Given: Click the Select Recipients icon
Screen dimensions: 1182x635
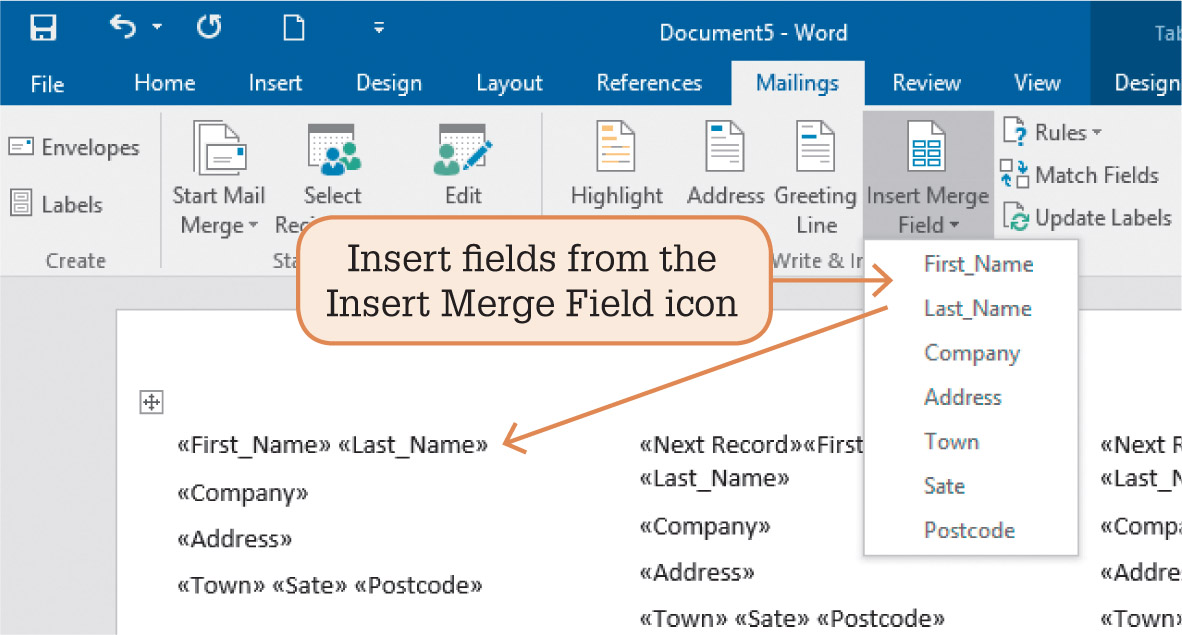Looking at the screenshot, I should point(332,149).
